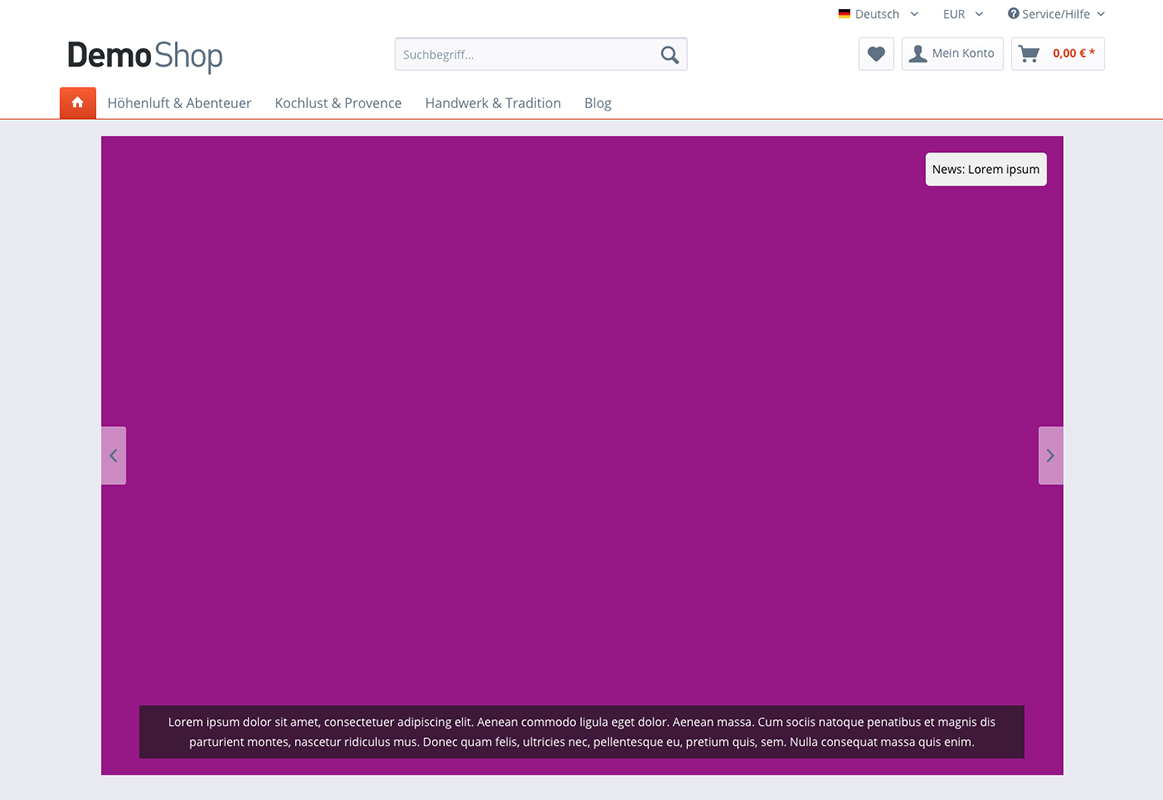Open the Service/Hilfe dropdown menu

pyautogui.click(x=1056, y=14)
